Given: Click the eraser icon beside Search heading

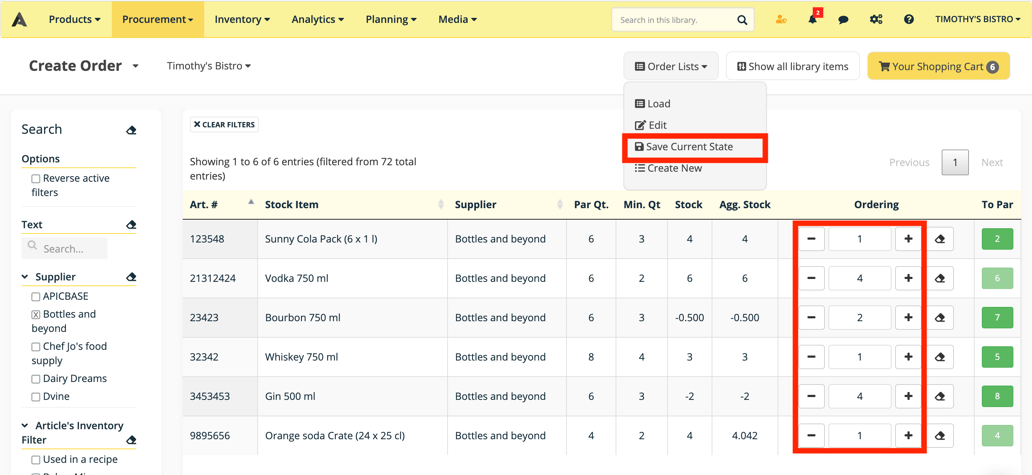Looking at the screenshot, I should [x=131, y=130].
